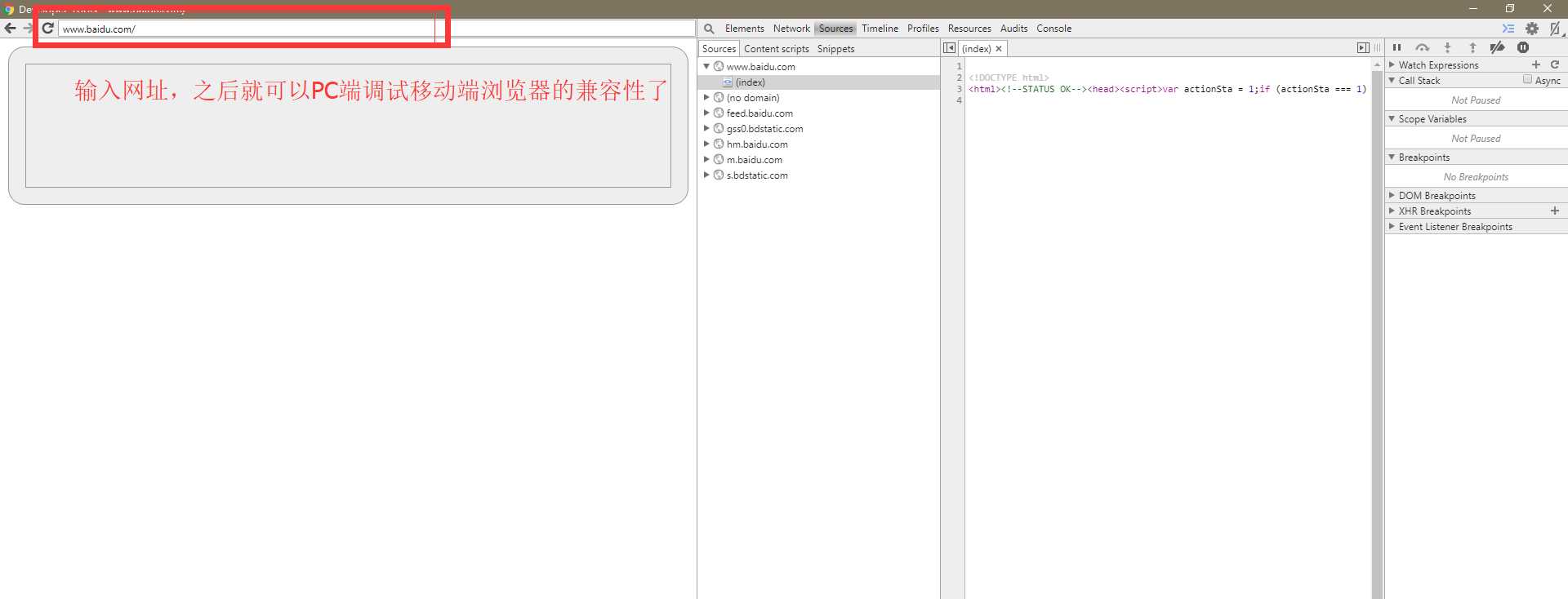Open the Audits panel
1568x599 pixels.
pos(1013,29)
